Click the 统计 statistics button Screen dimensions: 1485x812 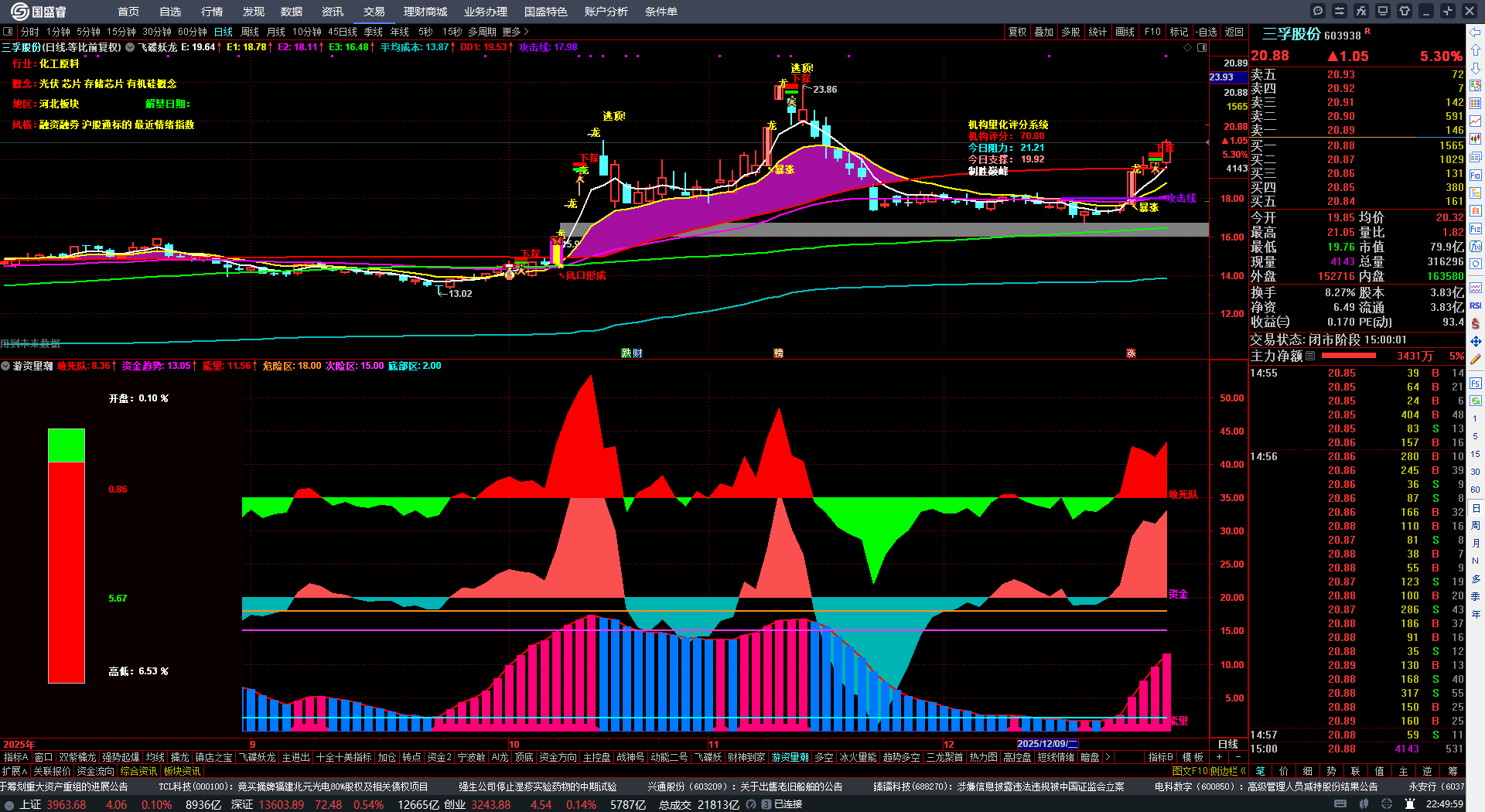1098,32
